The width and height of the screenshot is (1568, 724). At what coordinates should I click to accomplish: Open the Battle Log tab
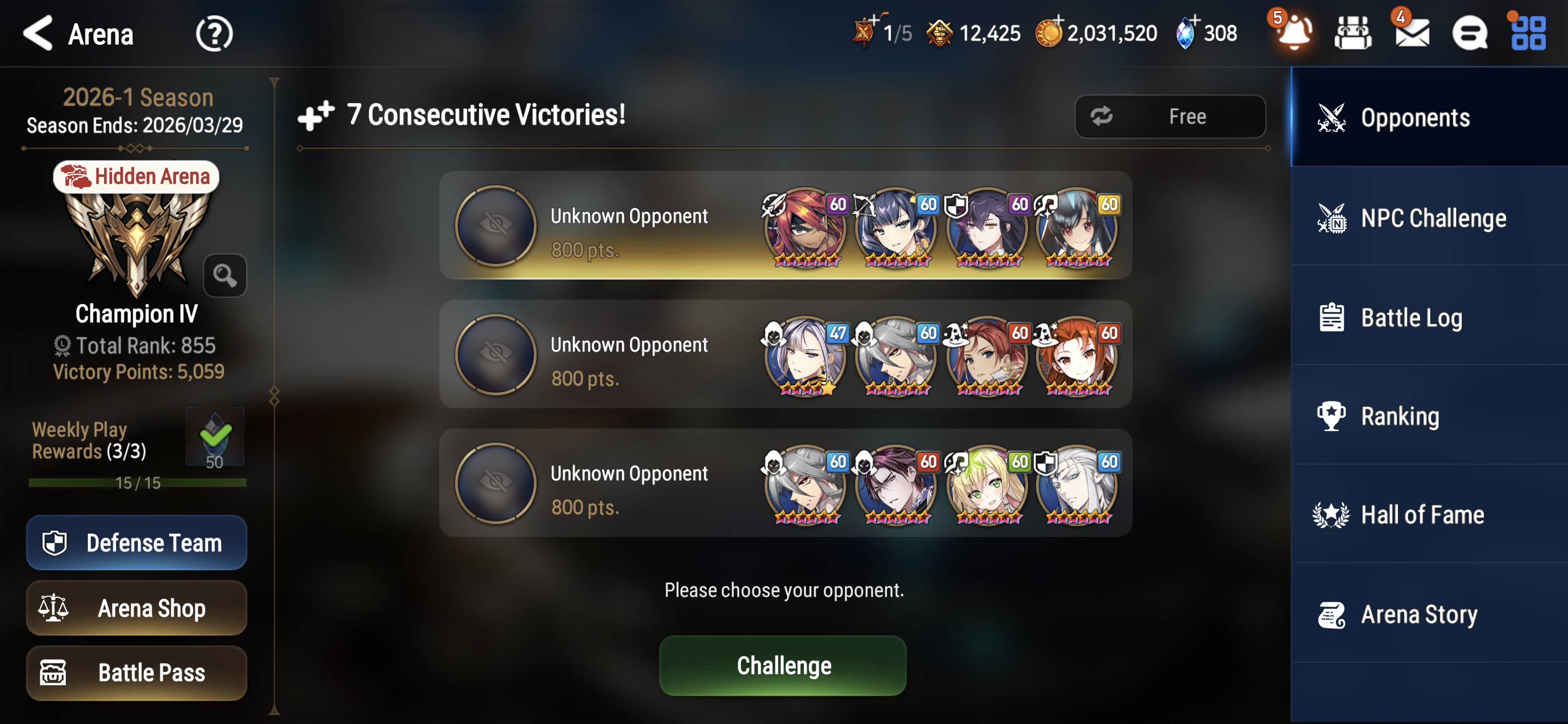[x=1429, y=317]
